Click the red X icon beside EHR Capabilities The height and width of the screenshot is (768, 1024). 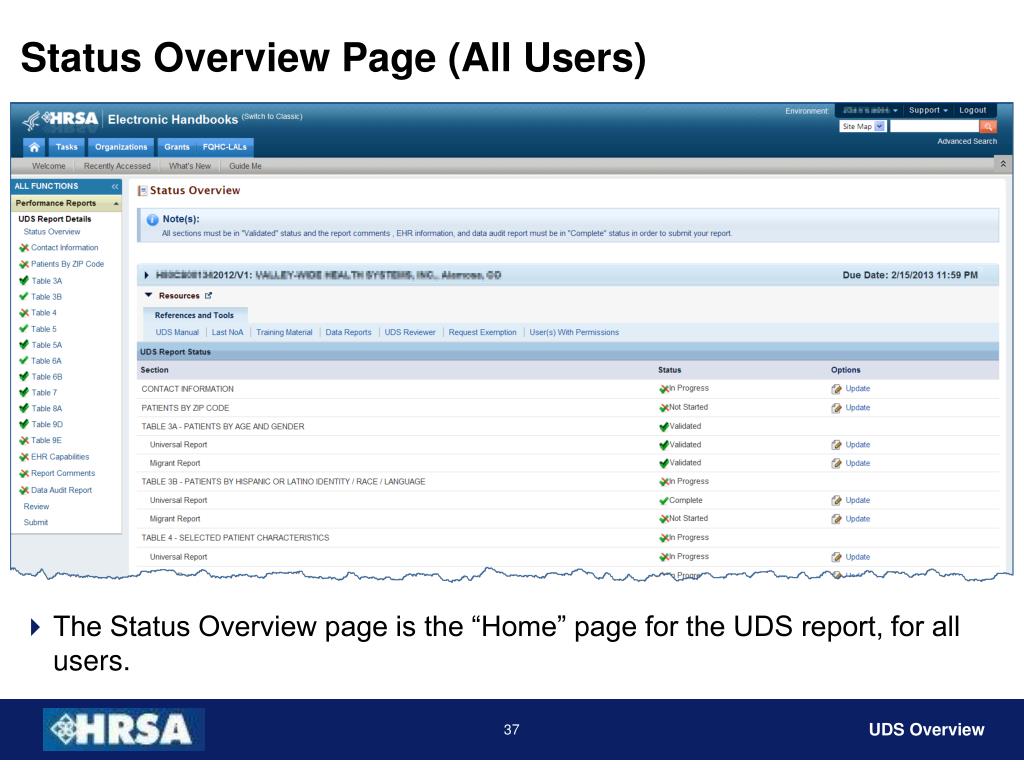click(24, 457)
